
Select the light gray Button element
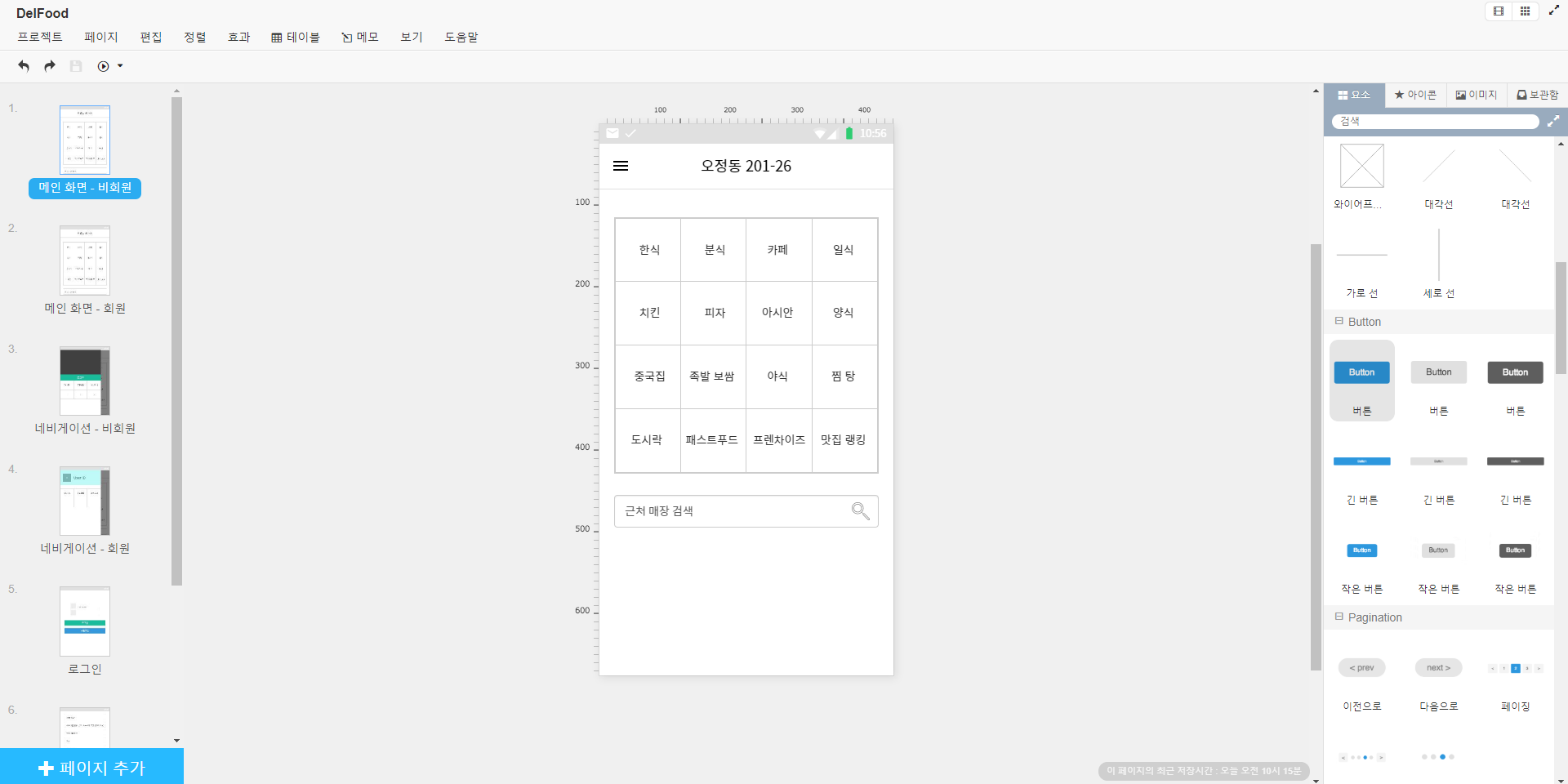tap(1439, 372)
